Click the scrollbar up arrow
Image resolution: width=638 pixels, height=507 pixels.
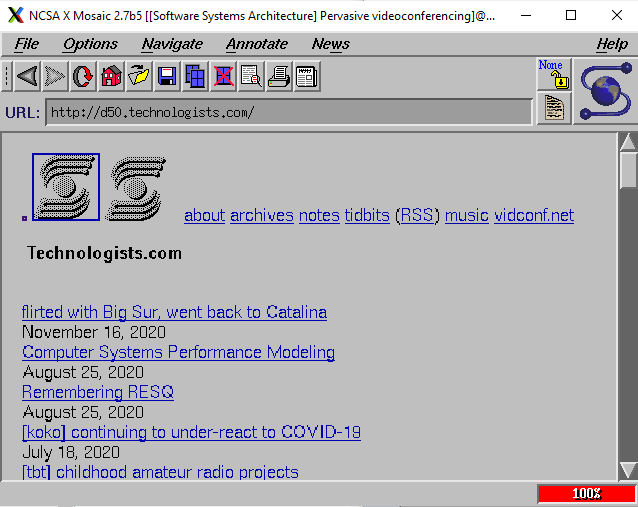628,142
